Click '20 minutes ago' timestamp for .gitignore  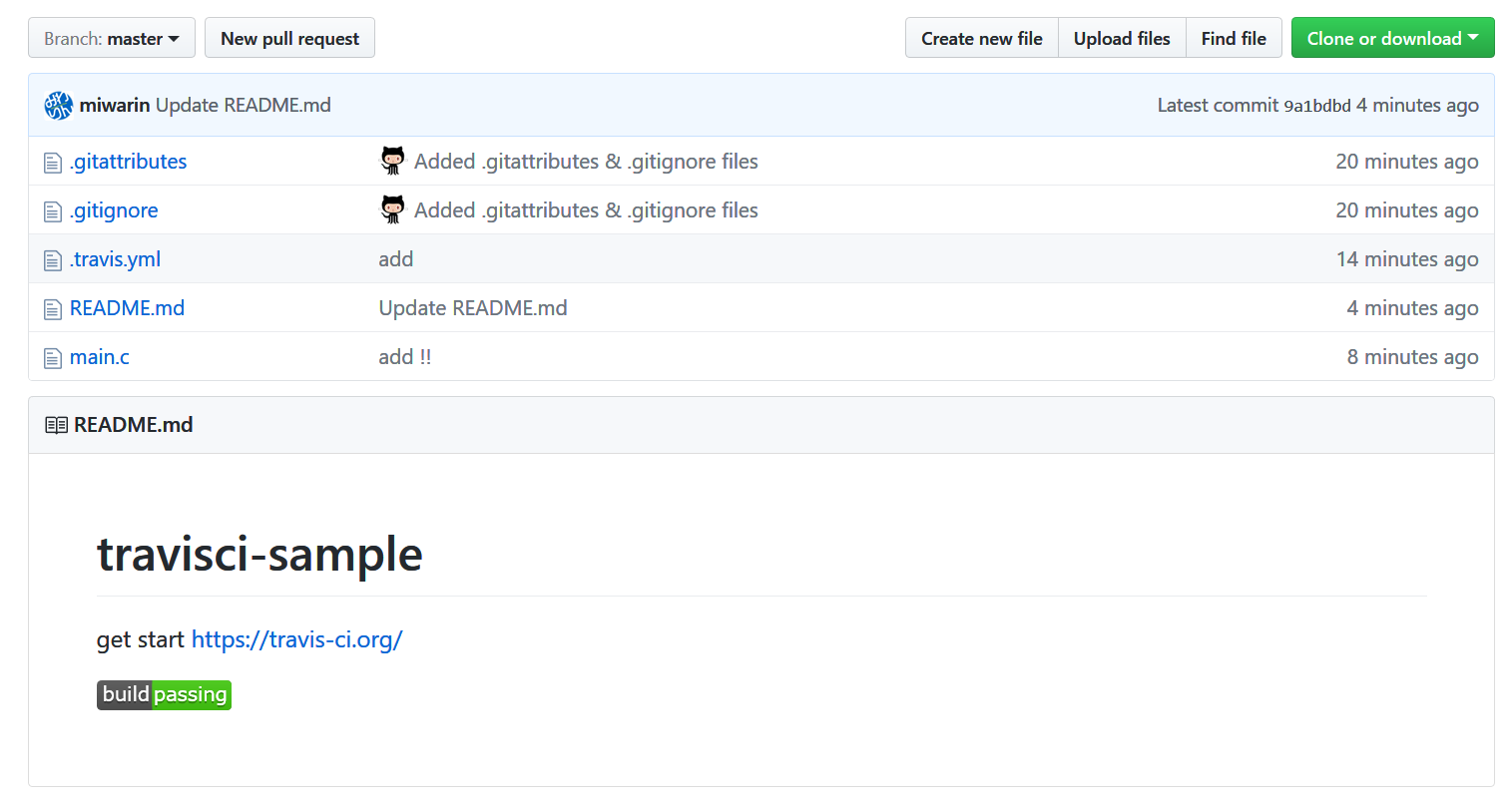[x=1407, y=210]
